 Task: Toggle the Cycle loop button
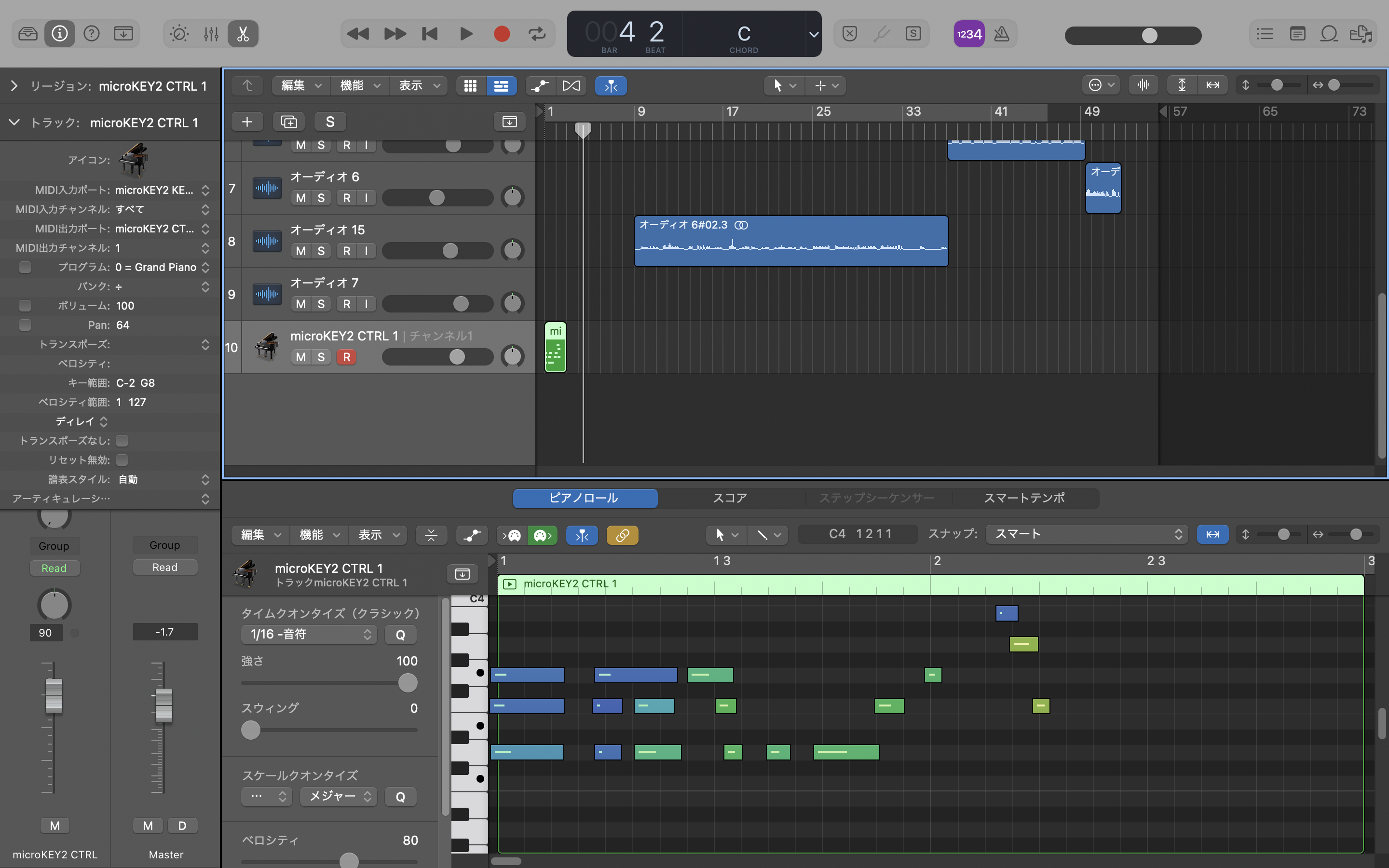[x=537, y=34]
